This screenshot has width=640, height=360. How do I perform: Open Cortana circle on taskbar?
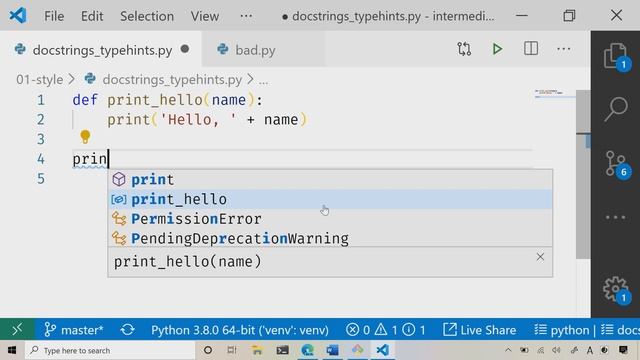208,350
